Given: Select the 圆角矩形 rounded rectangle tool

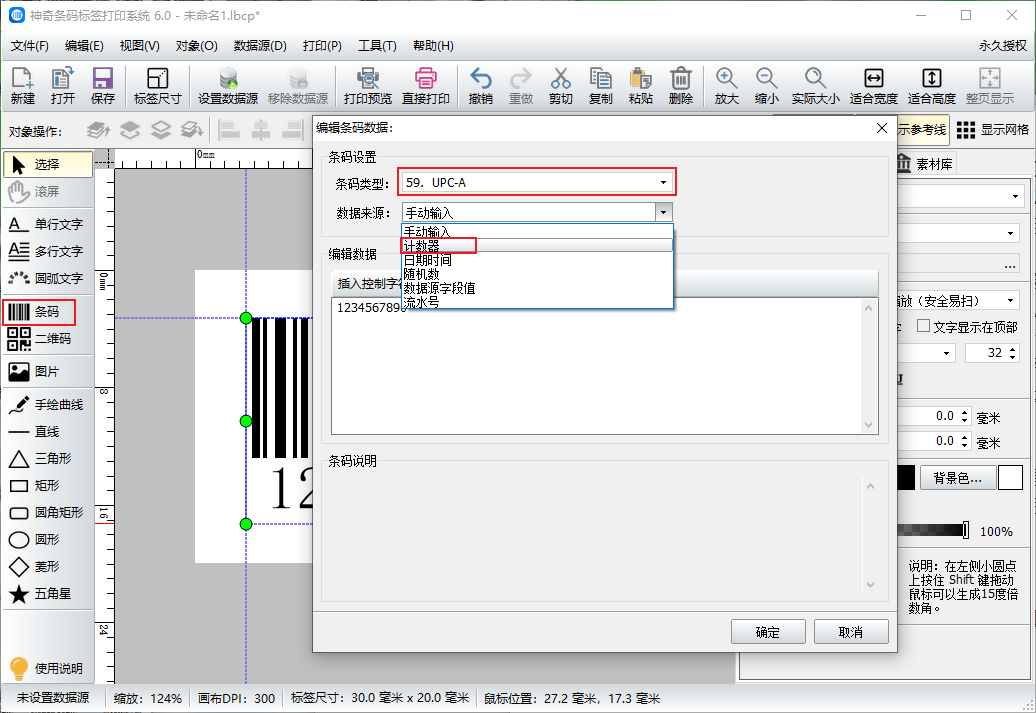Looking at the screenshot, I should click(x=48, y=513).
